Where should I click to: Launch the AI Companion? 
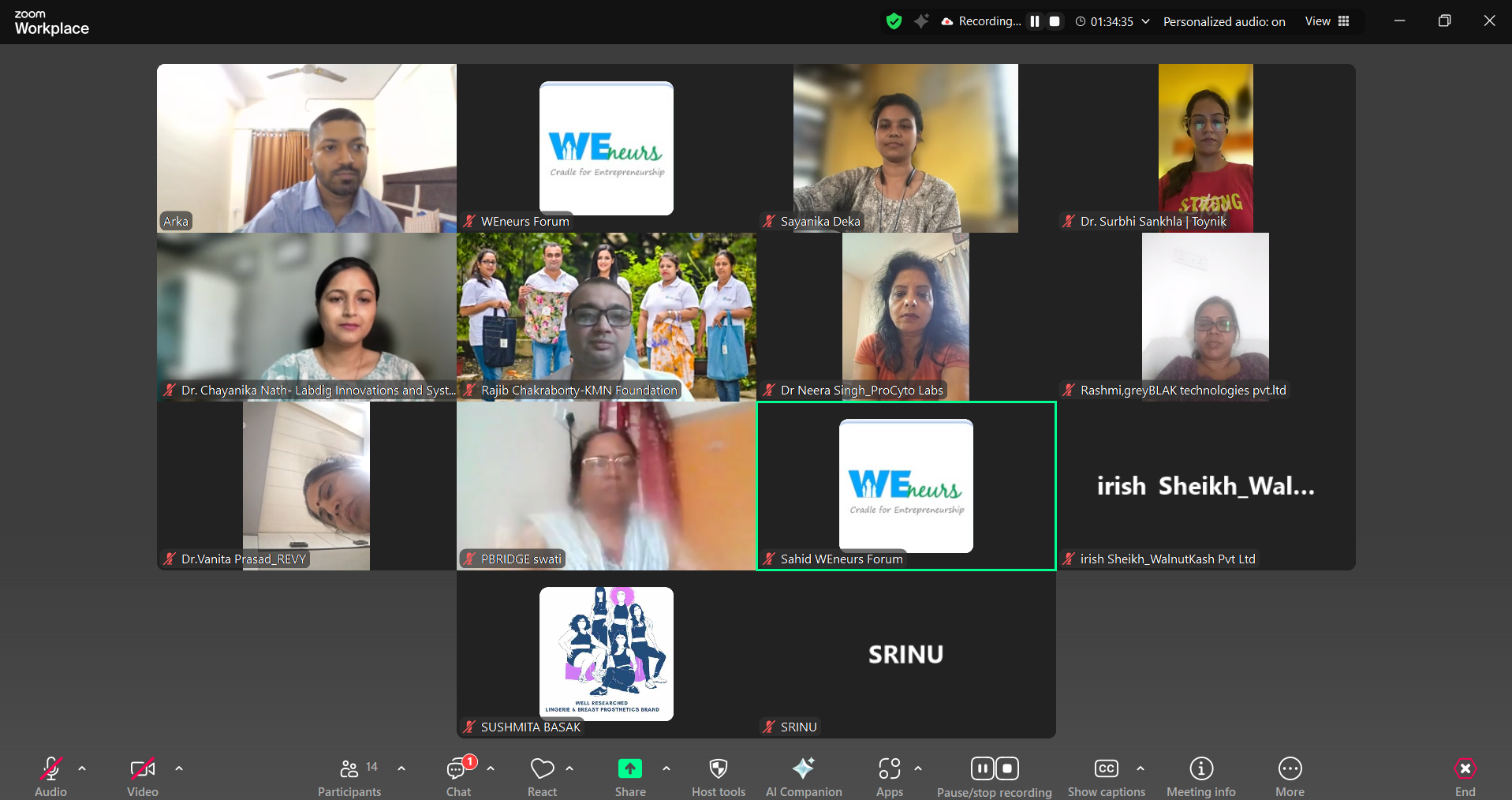[x=803, y=777]
